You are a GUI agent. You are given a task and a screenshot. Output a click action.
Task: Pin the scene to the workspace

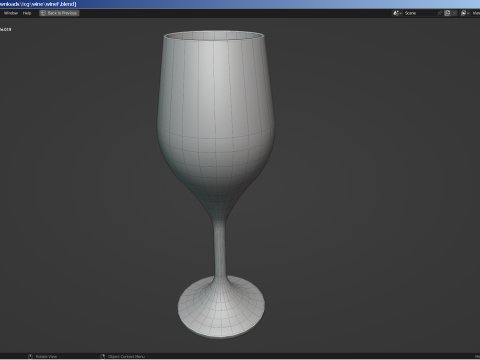(440, 13)
